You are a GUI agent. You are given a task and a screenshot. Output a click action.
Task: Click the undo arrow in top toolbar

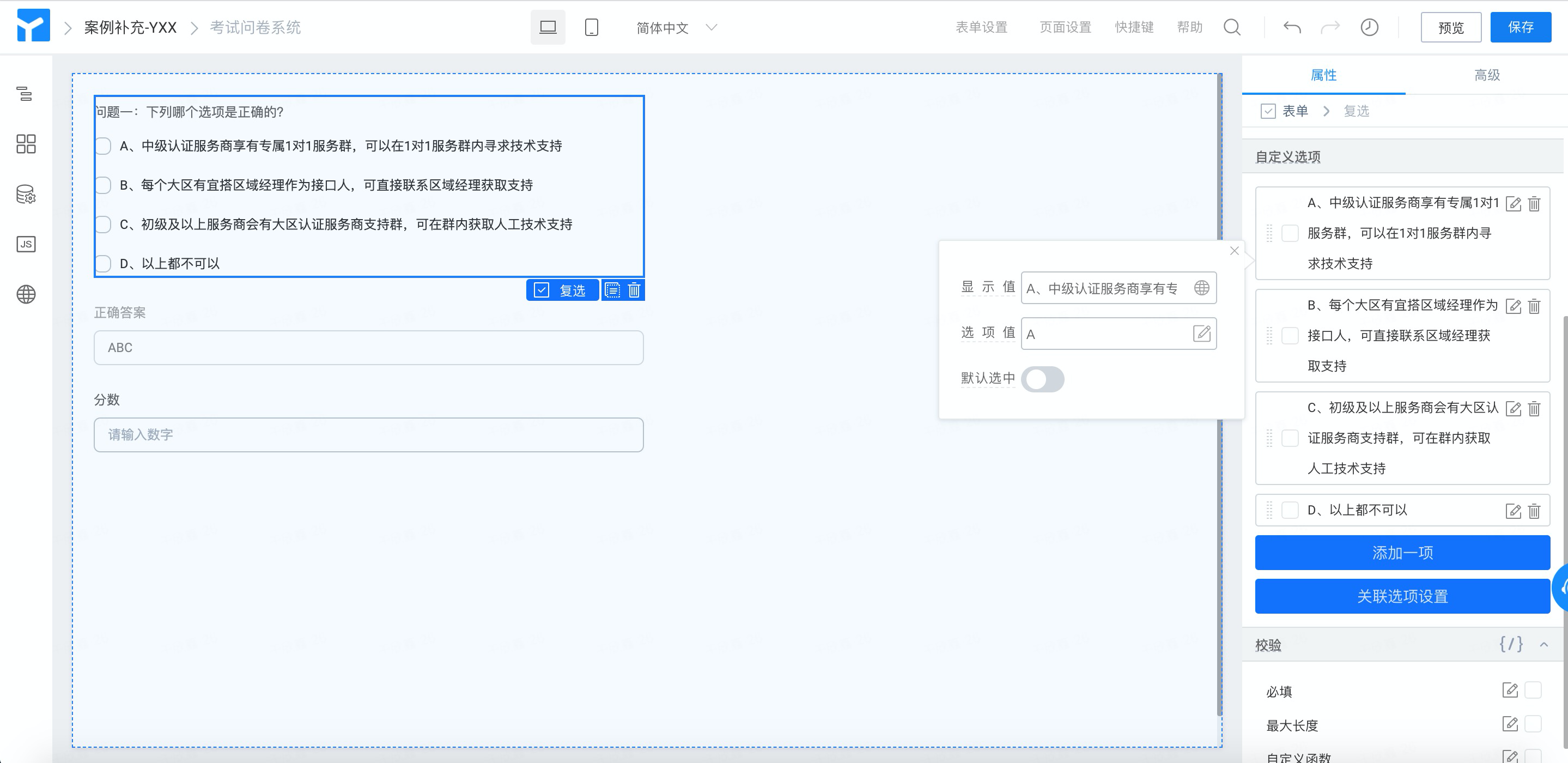[1292, 27]
